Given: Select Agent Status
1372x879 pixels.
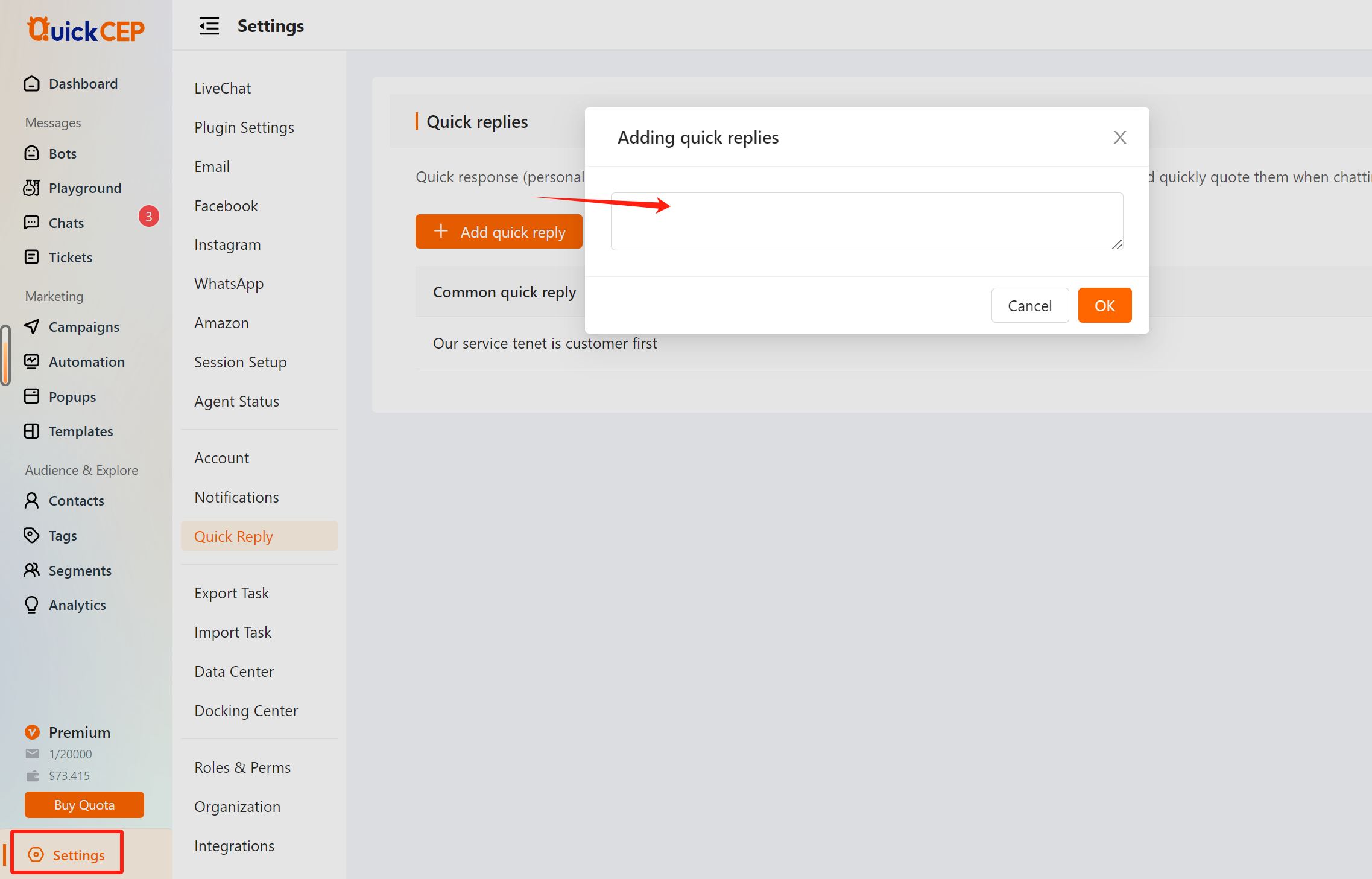Looking at the screenshot, I should point(236,401).
